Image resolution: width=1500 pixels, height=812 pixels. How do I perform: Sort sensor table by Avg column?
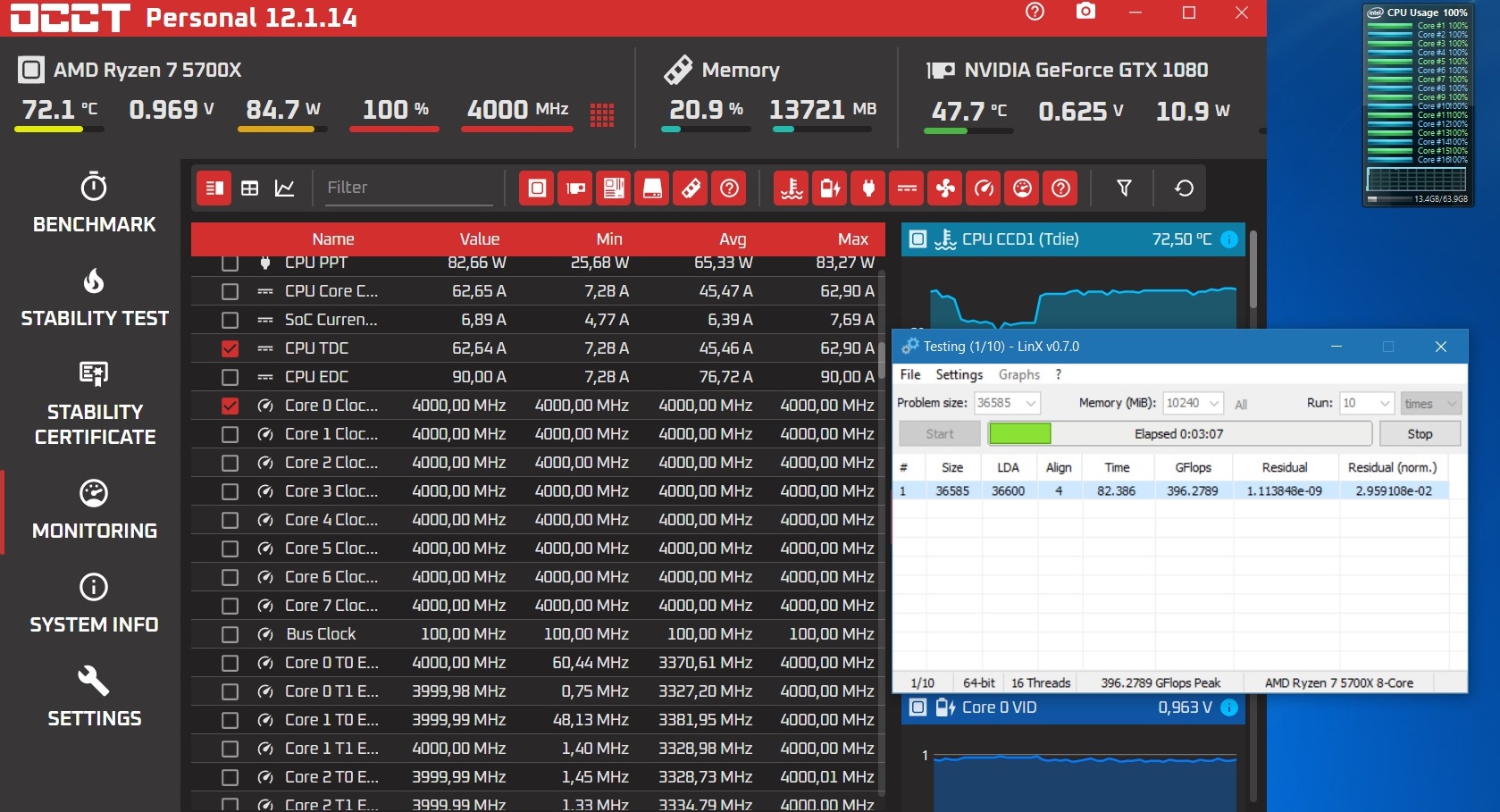[733, 239]
